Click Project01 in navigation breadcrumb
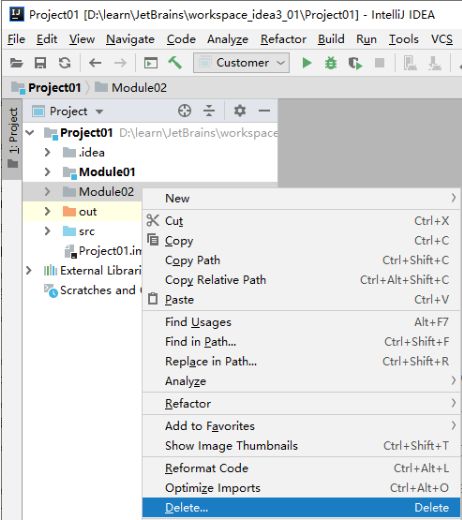The image size is (462, 520). click(47, 88)
